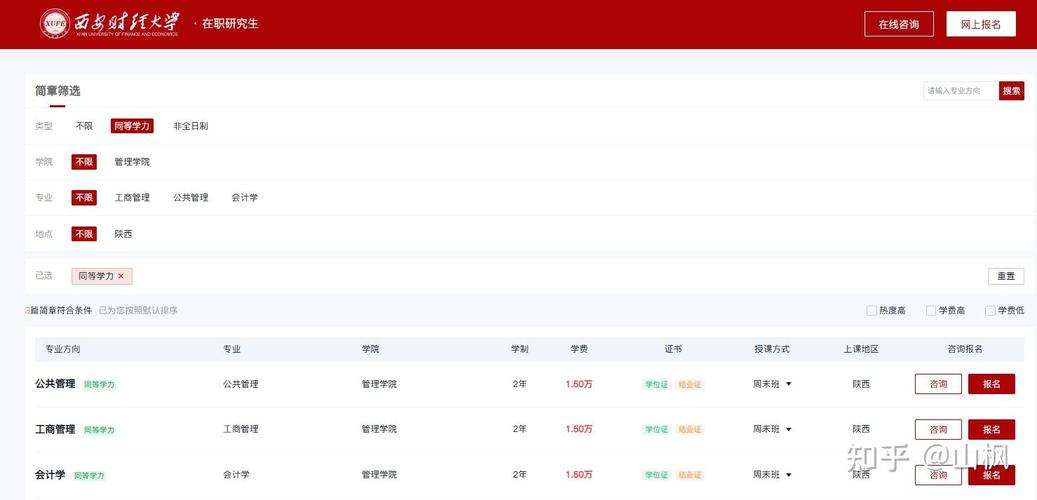Click 咨询 for 公共管理 program

(938, 384)
